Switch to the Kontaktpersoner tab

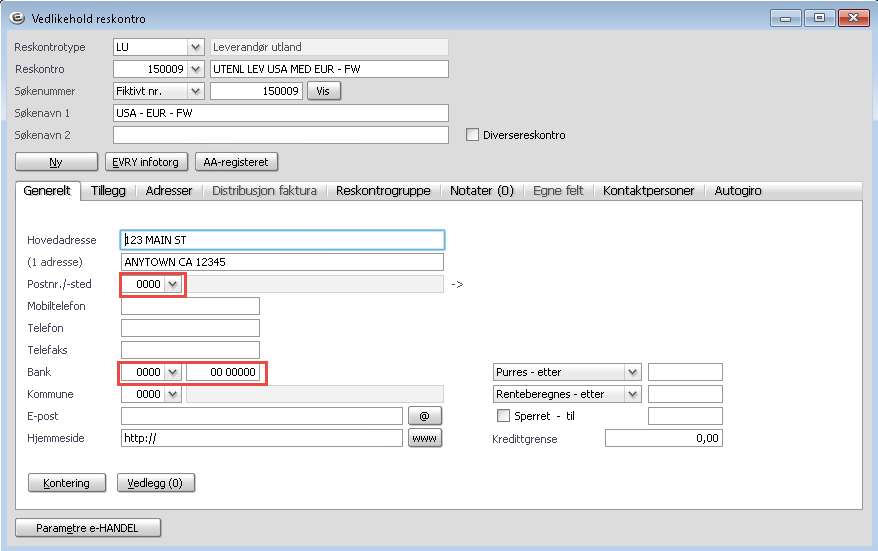coord(648,190)
